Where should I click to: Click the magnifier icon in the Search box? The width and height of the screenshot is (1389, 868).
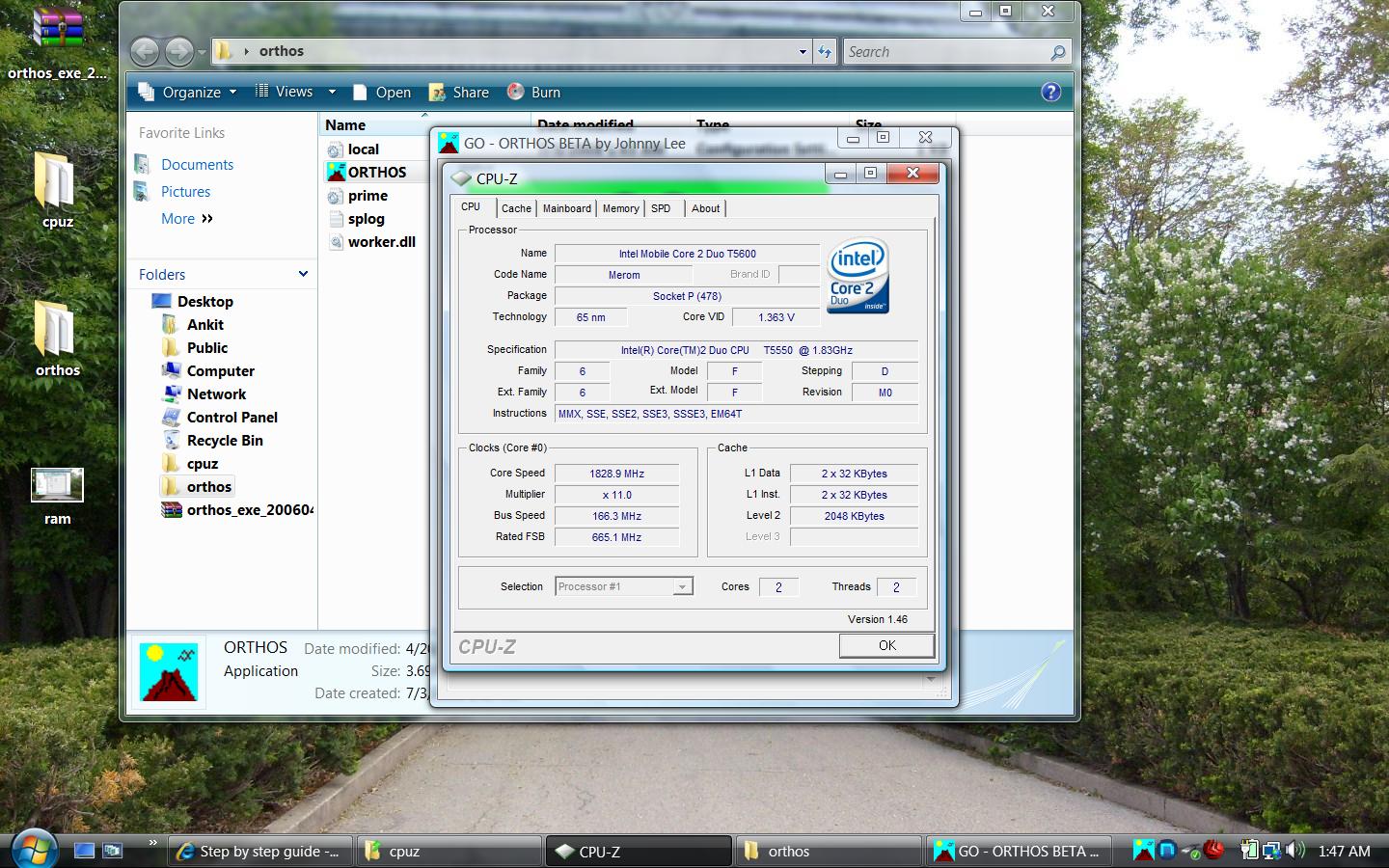click(x=1058, y=52)
